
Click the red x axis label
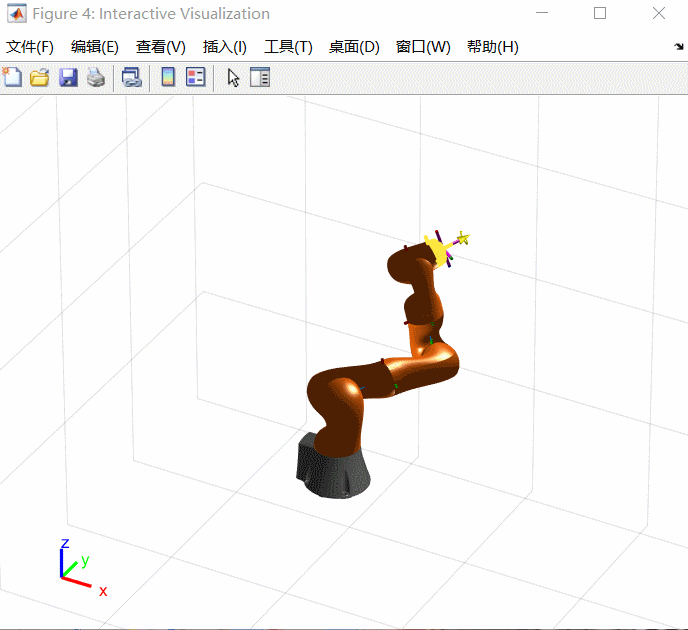pyautogui.click(x=103, y=591)
